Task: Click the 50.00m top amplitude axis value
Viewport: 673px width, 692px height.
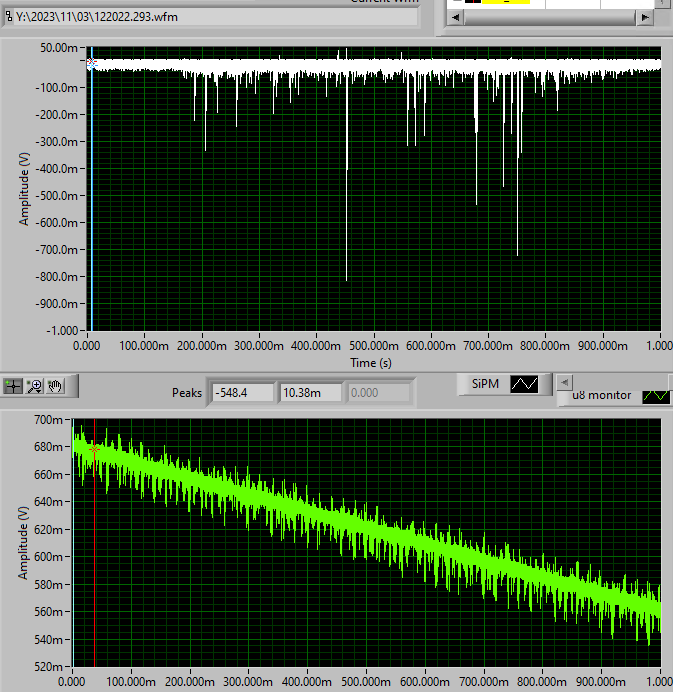Action: [59, 48]
